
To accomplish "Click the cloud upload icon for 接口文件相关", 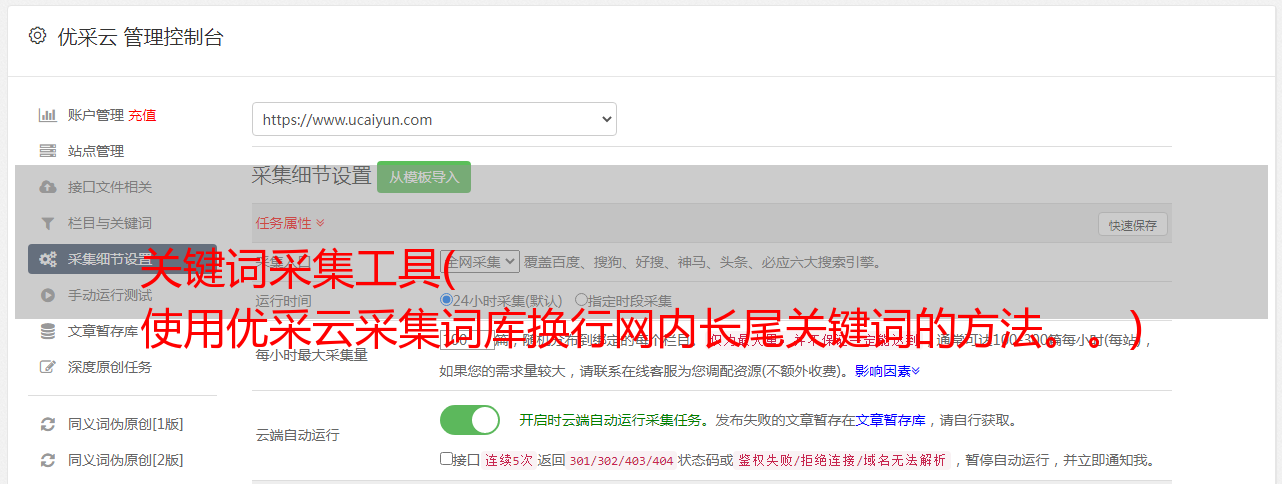I will 47,187.
